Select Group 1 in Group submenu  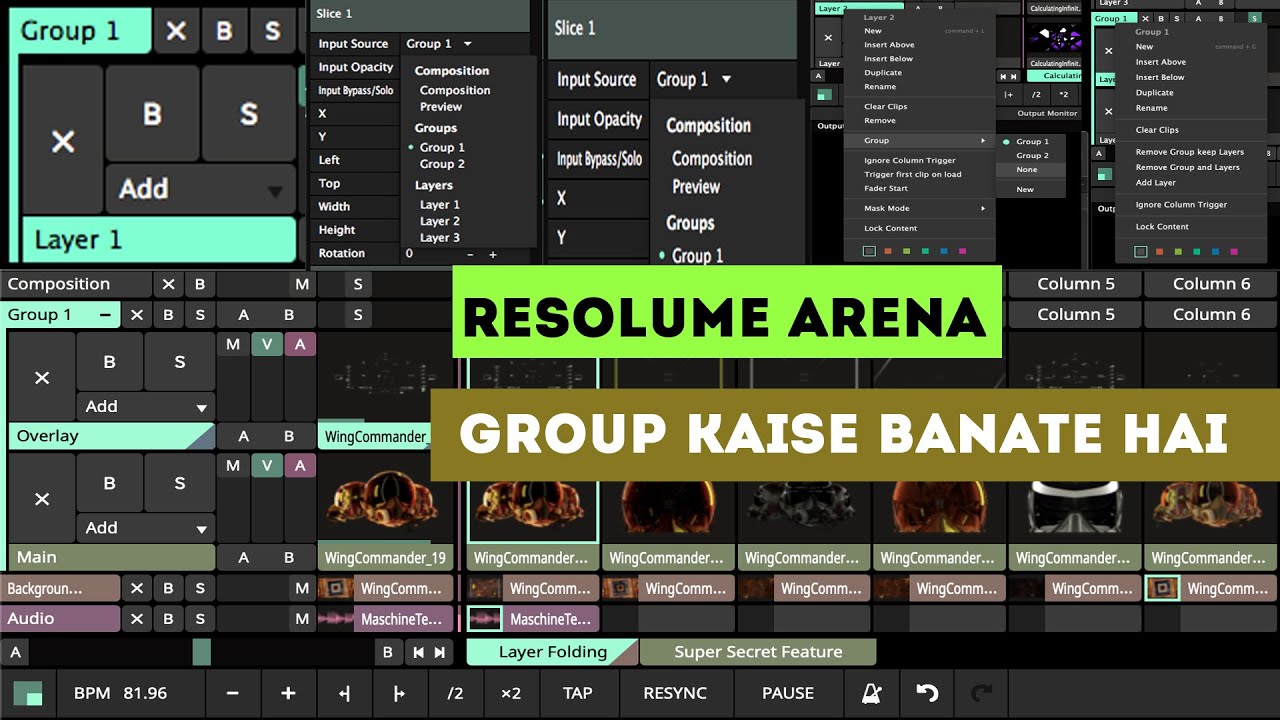[x=1032, y=141]
